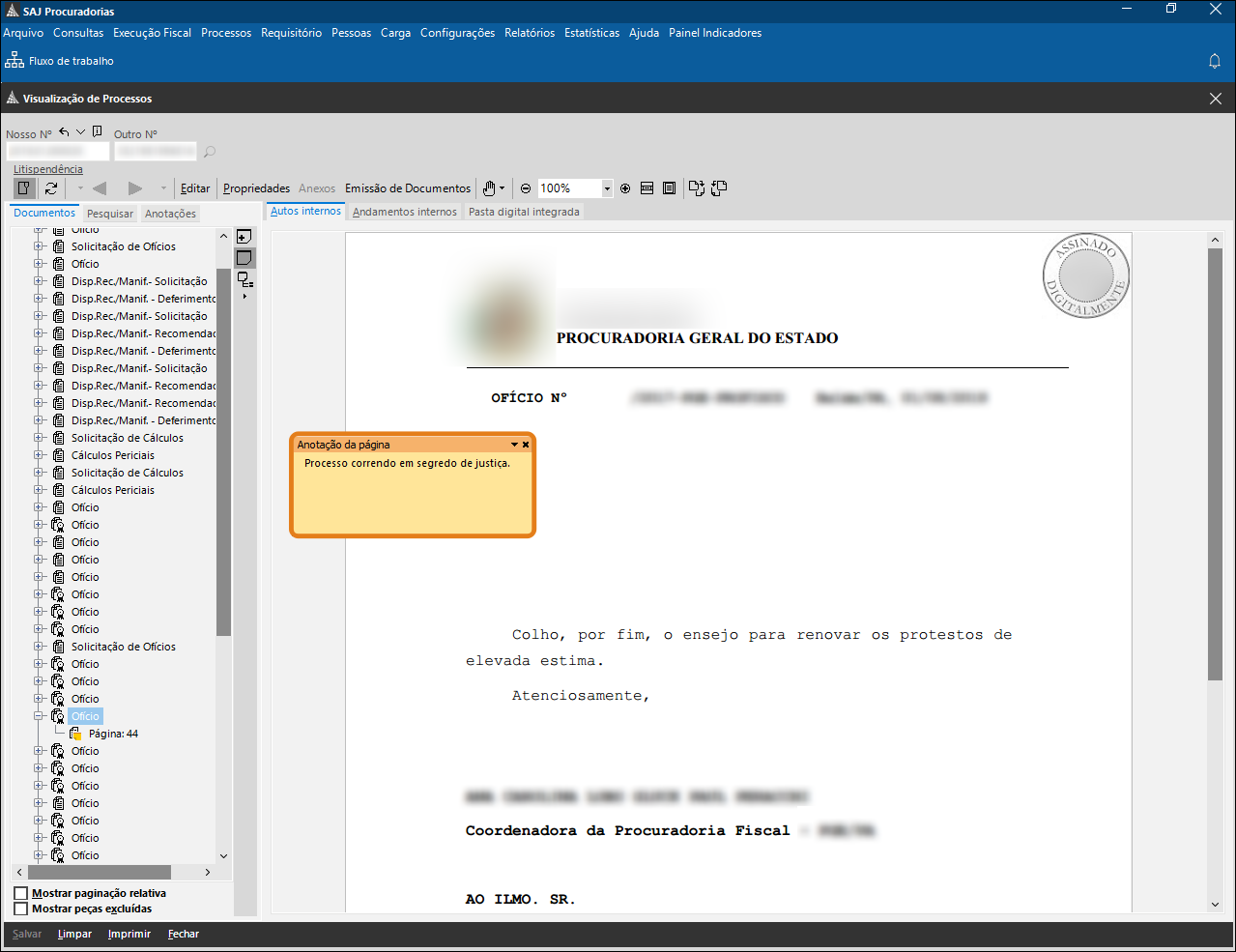Click the zoom in plus icon
The width and height of the screenshot is (1236, 952).
coord(625,188)
